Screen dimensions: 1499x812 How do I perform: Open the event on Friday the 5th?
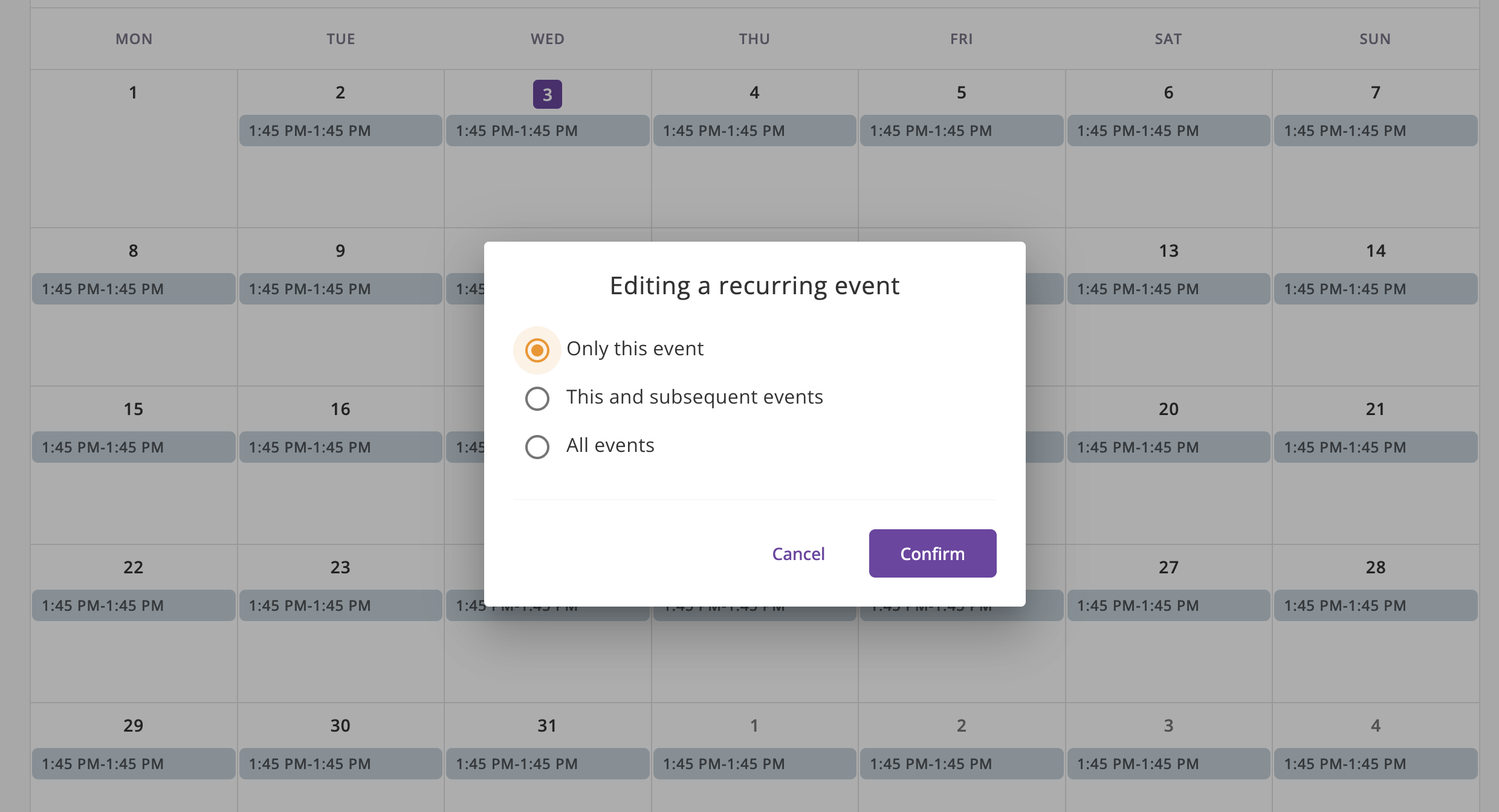click(961, 130)
